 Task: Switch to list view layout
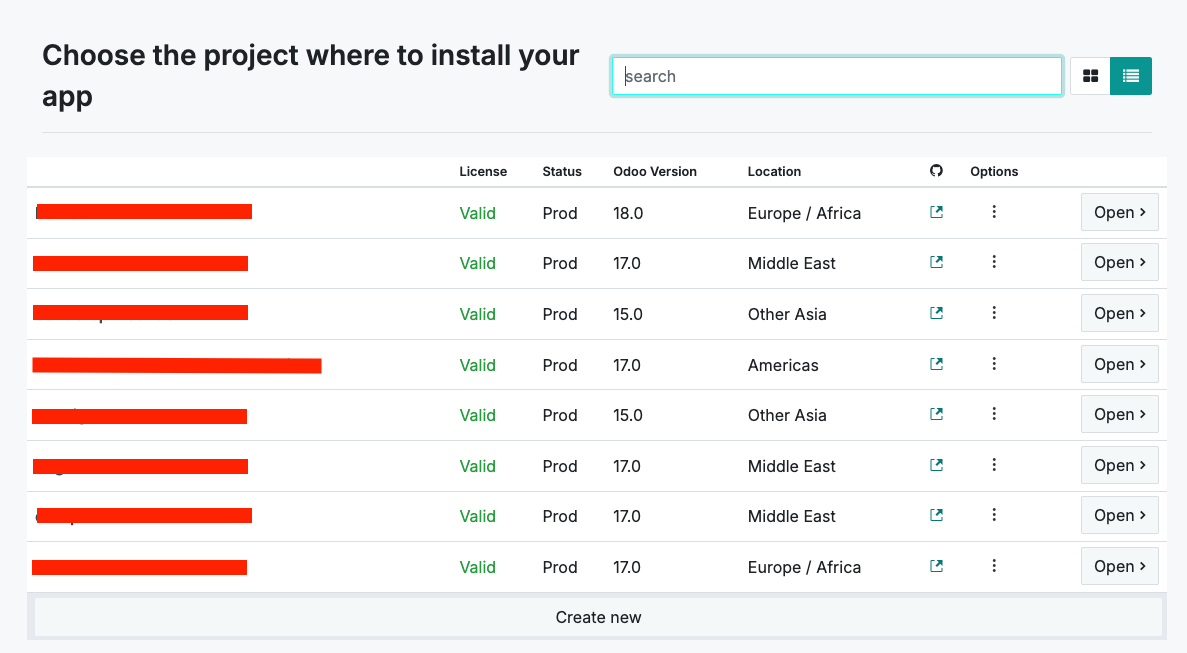[x=1131, y=76]
